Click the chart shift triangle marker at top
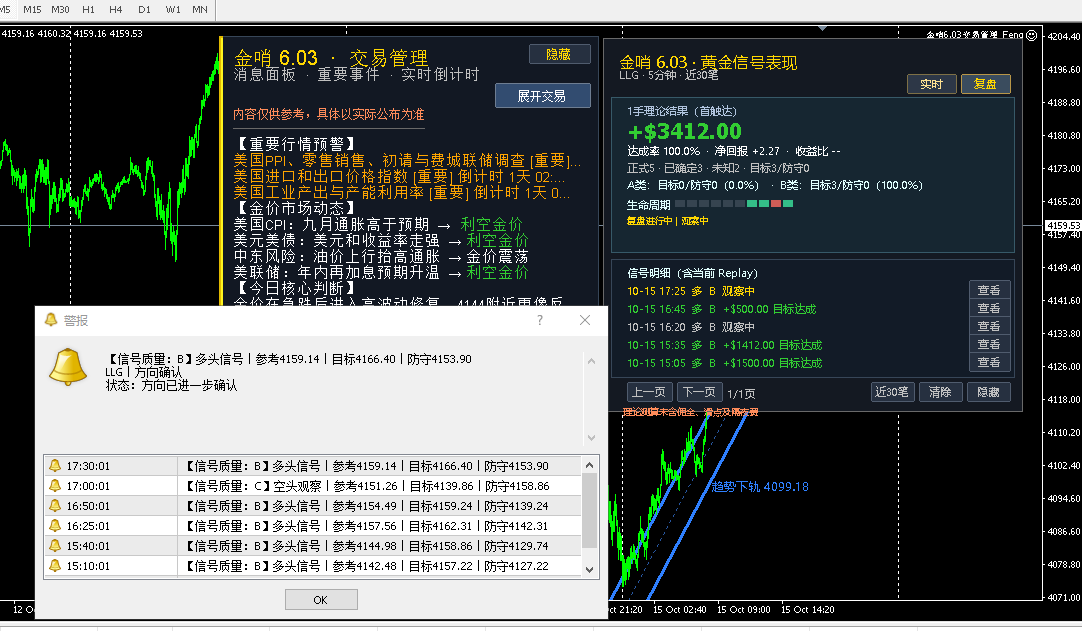The width and height of the screenshot is (1082, 631). coord(823,28)
